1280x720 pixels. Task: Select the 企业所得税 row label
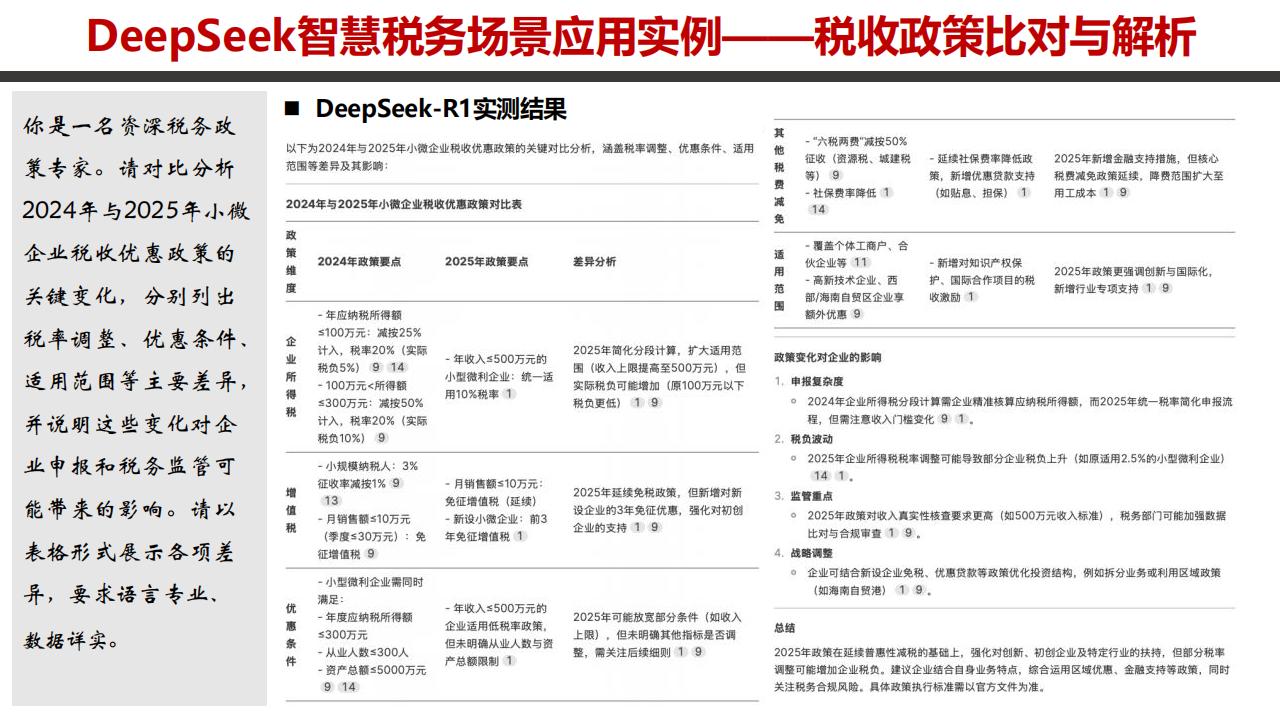coord(291,375)
